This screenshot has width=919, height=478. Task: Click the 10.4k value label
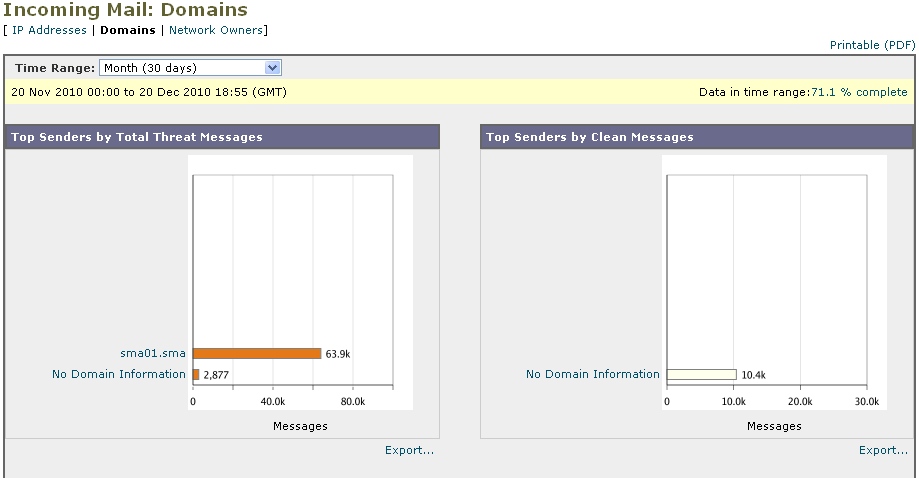pyautogui.click(x=754, y=375)
